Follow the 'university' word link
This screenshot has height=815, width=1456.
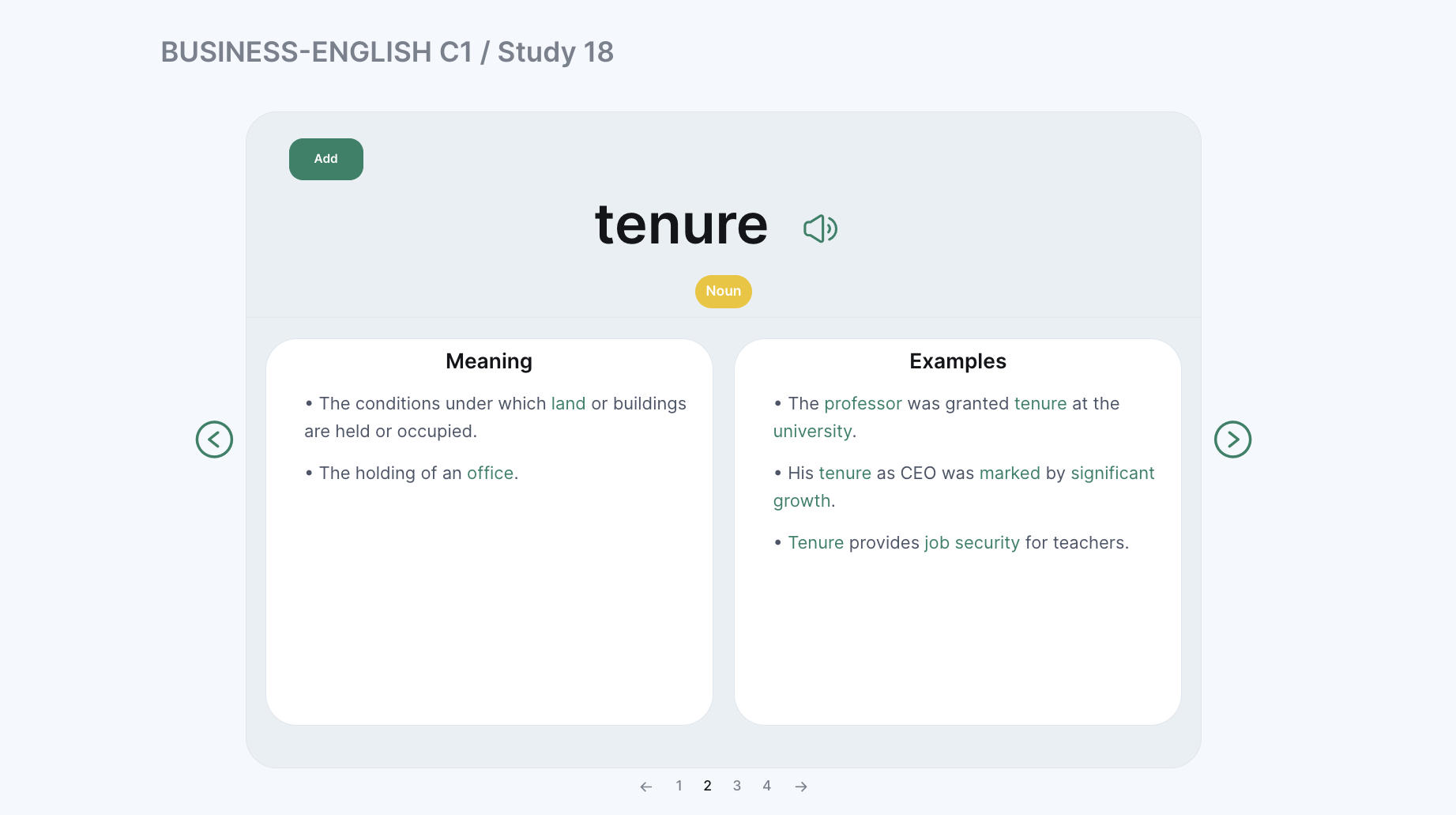(812, 431)
